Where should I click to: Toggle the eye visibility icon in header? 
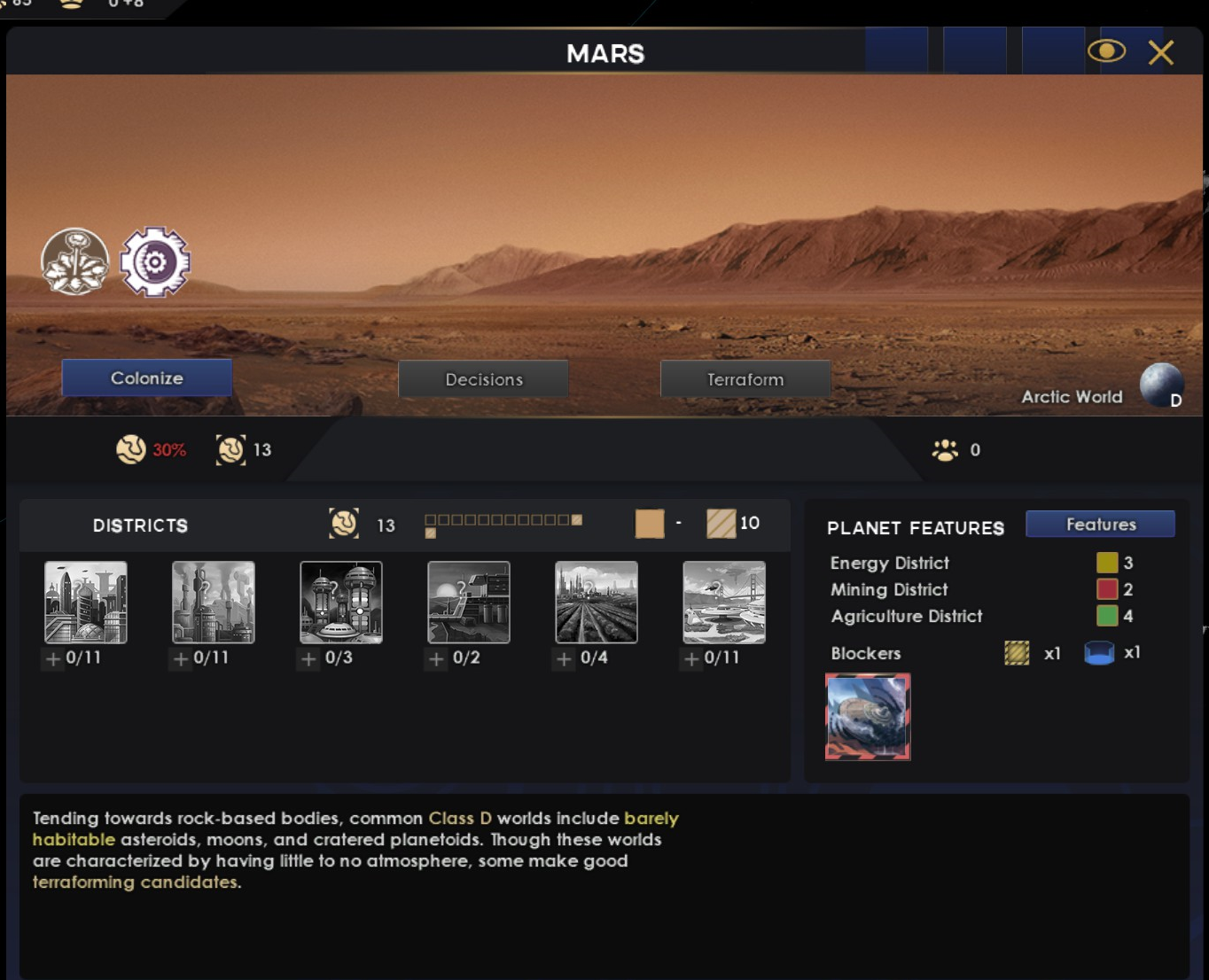coord(1106,51)
